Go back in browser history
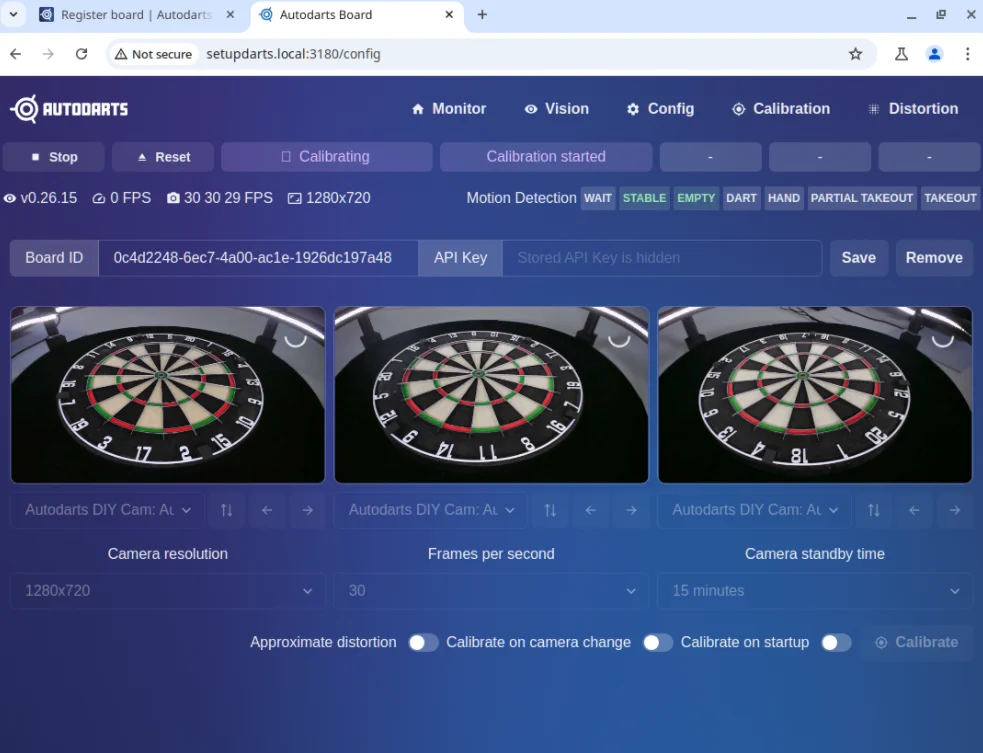Screen dimensions: 983x753 click(16, 54)
